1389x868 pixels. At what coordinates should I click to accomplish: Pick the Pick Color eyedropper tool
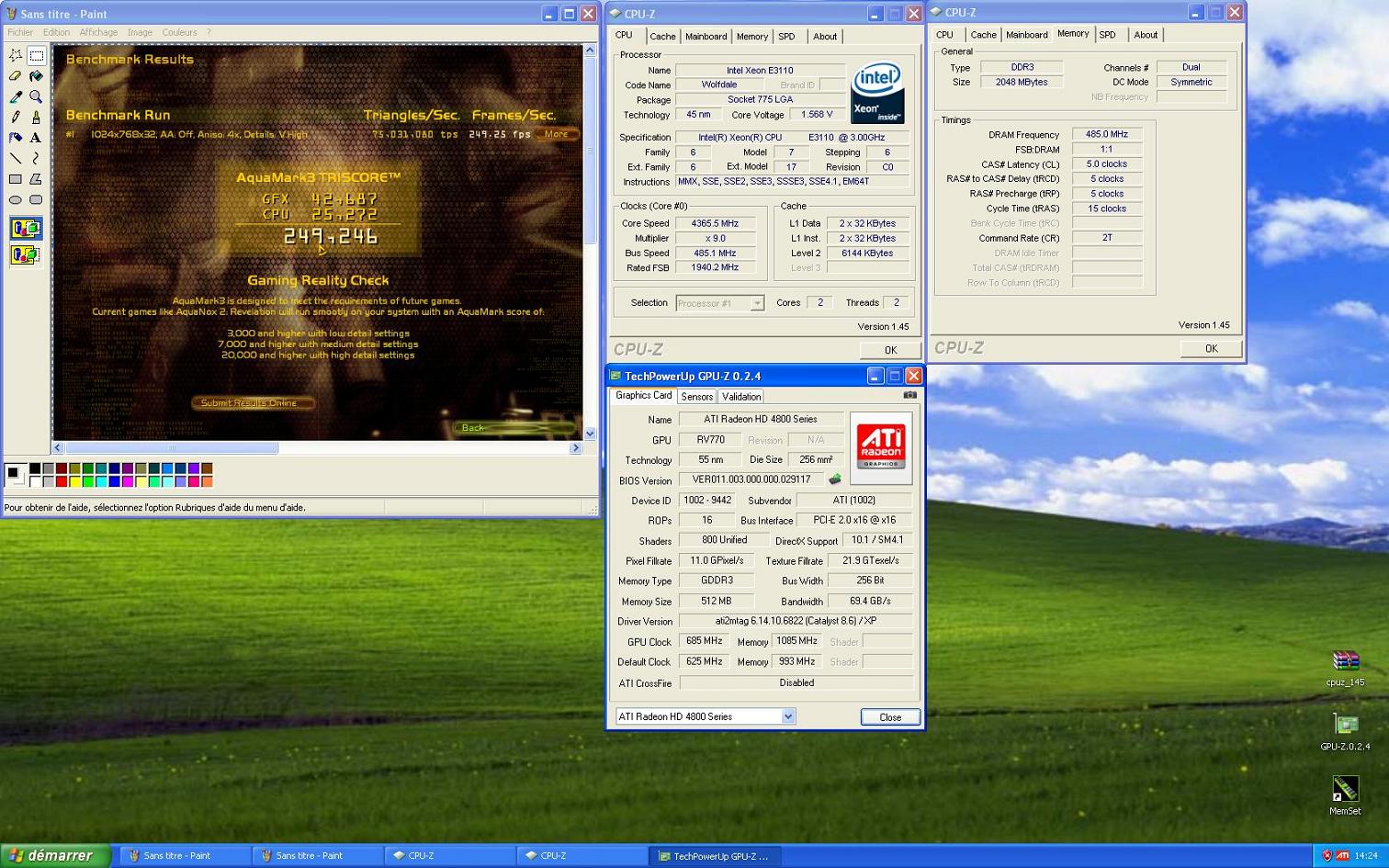point(16,96)
